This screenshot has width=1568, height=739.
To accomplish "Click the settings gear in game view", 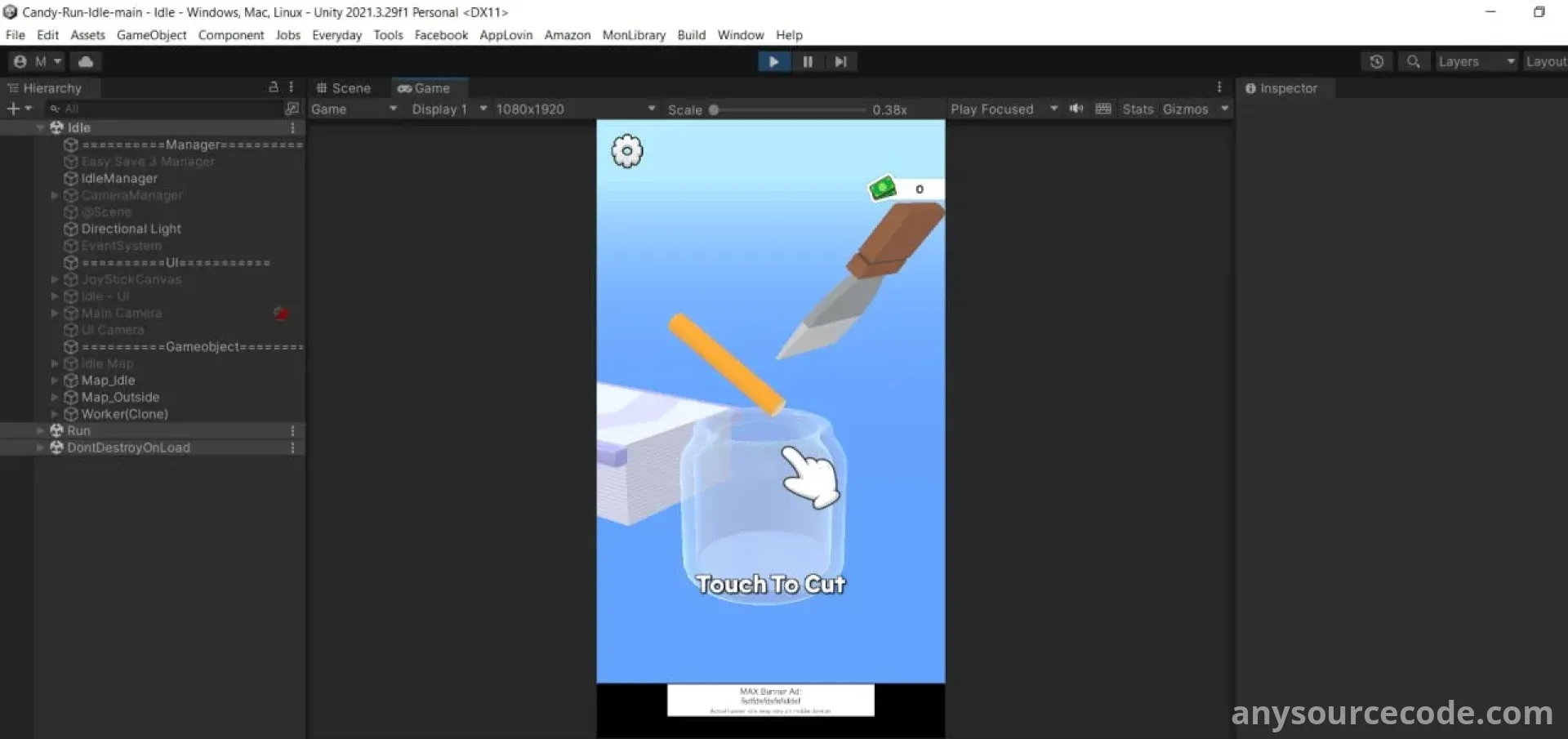I will pyautogui.click(x=627, y=151).
